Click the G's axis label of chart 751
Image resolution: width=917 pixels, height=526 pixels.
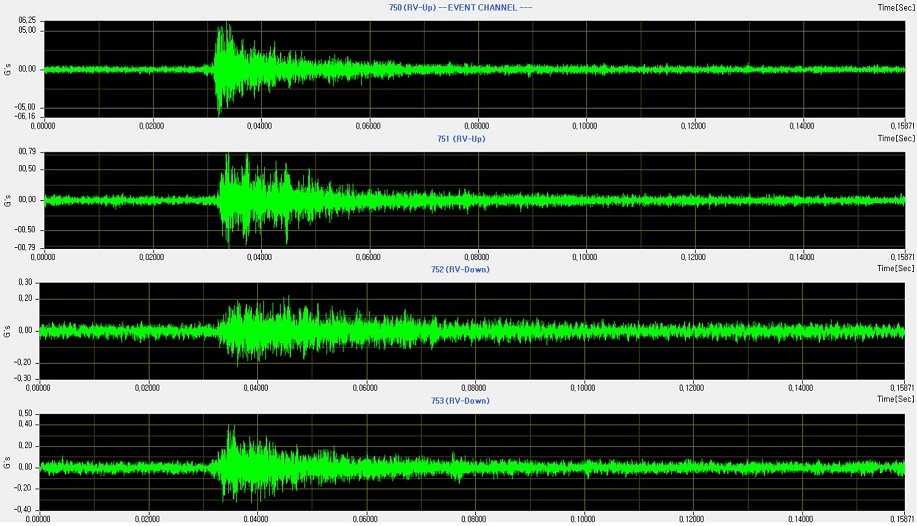pos(8,201)
